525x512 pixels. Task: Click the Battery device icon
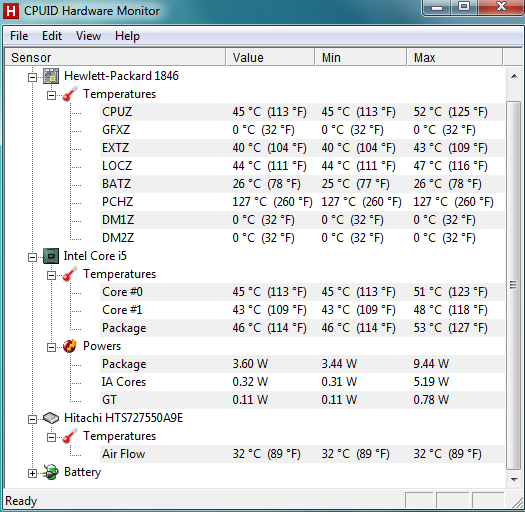(x=51, y=472)
